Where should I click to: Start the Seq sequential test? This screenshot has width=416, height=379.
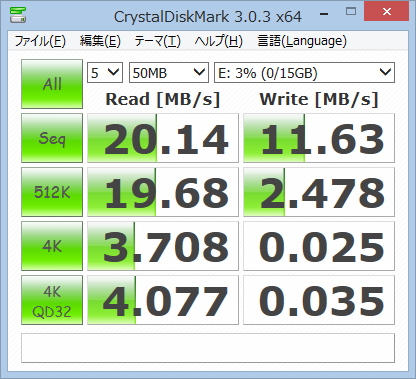point(52,138)
